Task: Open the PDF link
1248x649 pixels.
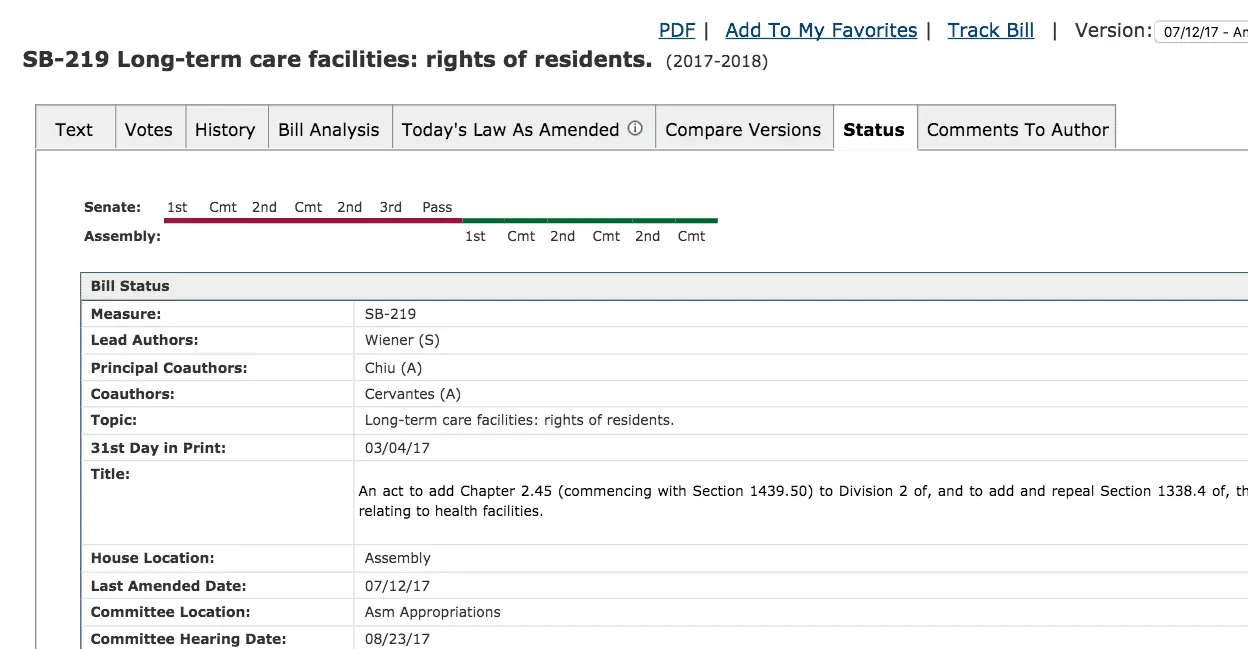Action: pyautogui.click(x=676, y=30)
